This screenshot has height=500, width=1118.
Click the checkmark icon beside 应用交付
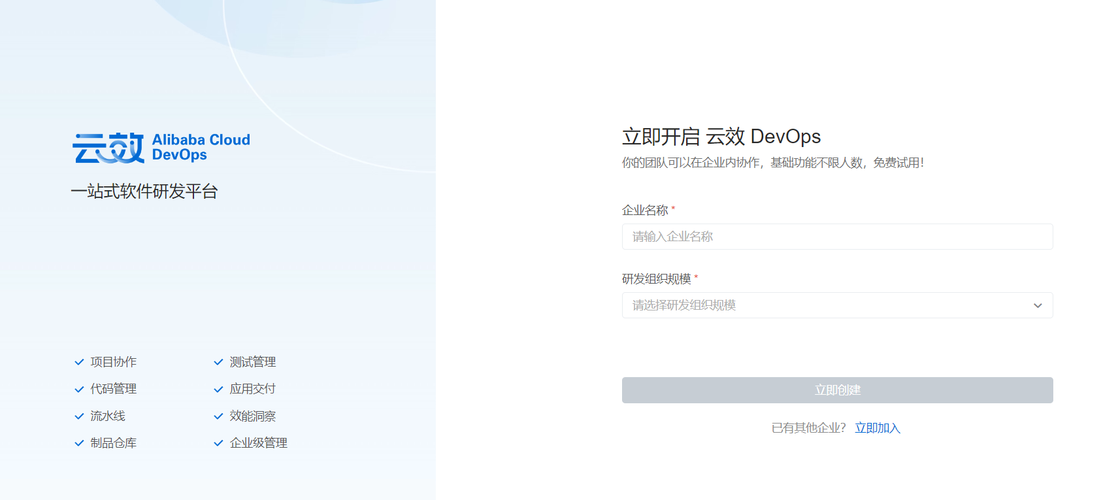point(219,389)
